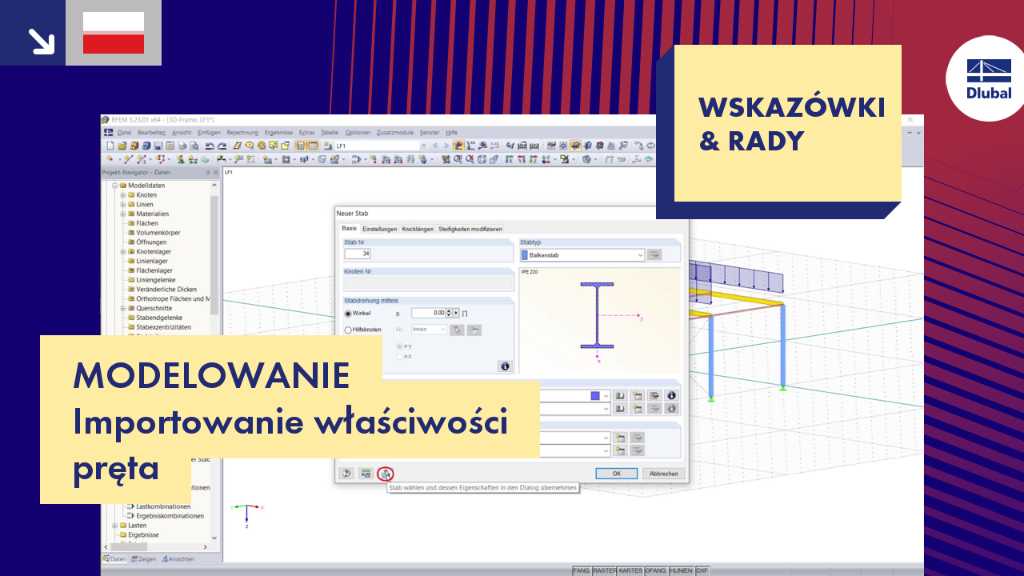1024x576 pixels.
Task: Toggle the FANG snap status button
Action: click(x=581, y=571)
